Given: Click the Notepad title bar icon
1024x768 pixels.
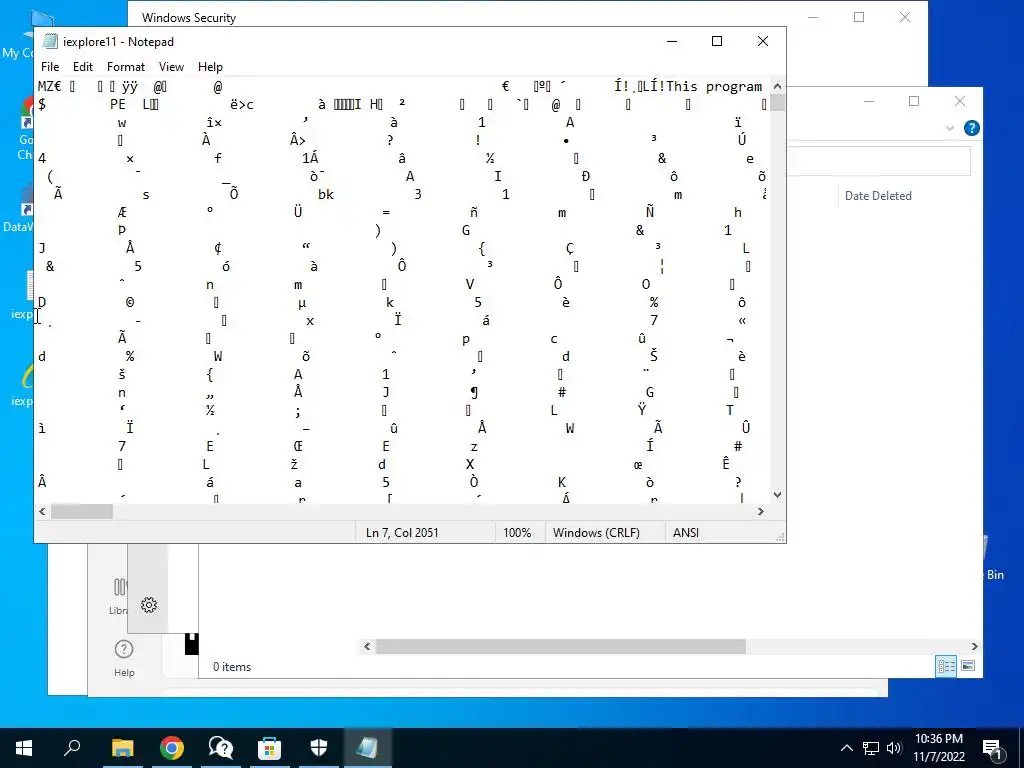Looking at the screenshot, I should pyautogui.click(x=50, y=41).
